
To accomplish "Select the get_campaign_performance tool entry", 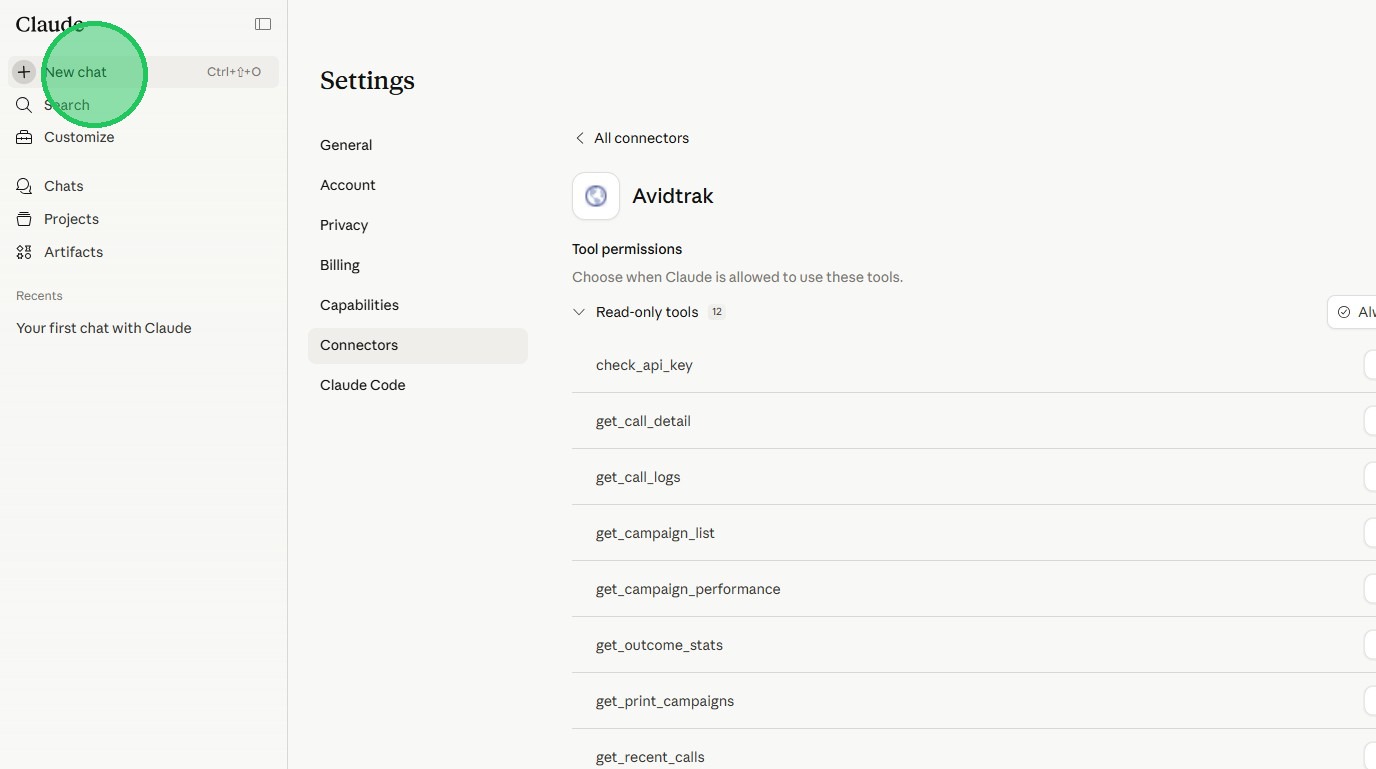I will coord(688,589).
